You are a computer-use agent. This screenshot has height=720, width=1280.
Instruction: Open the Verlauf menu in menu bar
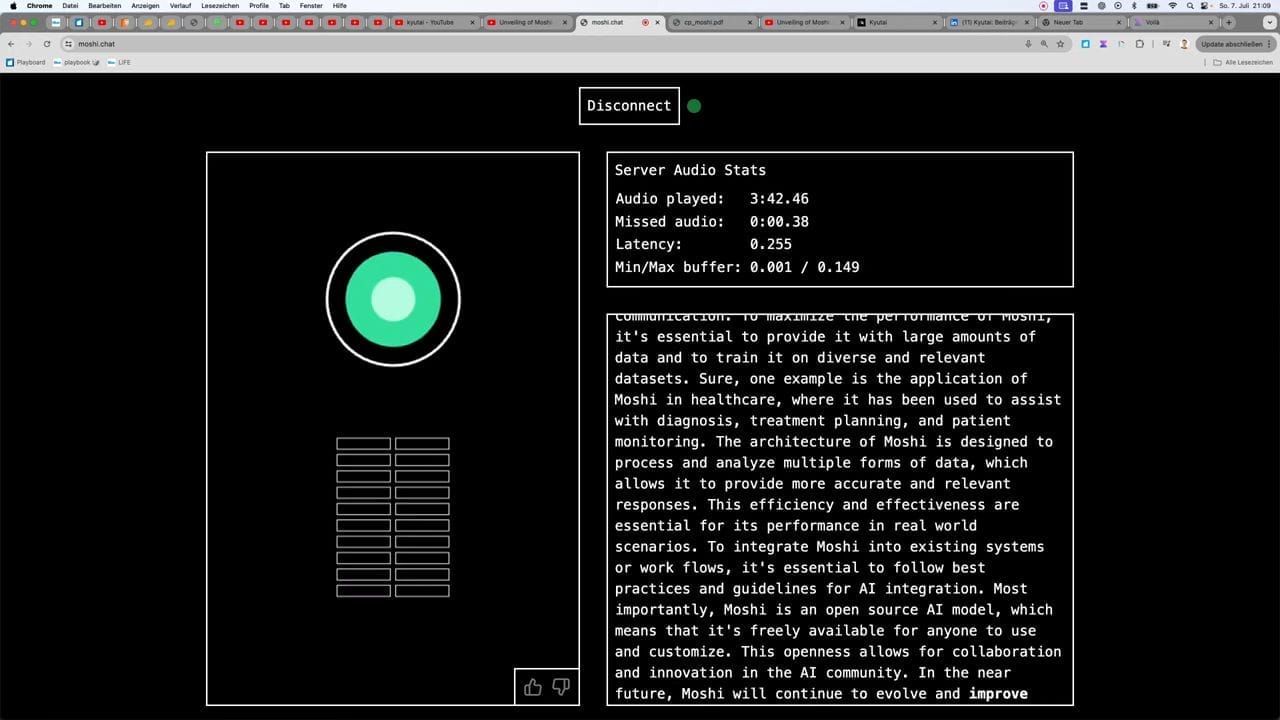pyautogui.click(x=180, y=6)
